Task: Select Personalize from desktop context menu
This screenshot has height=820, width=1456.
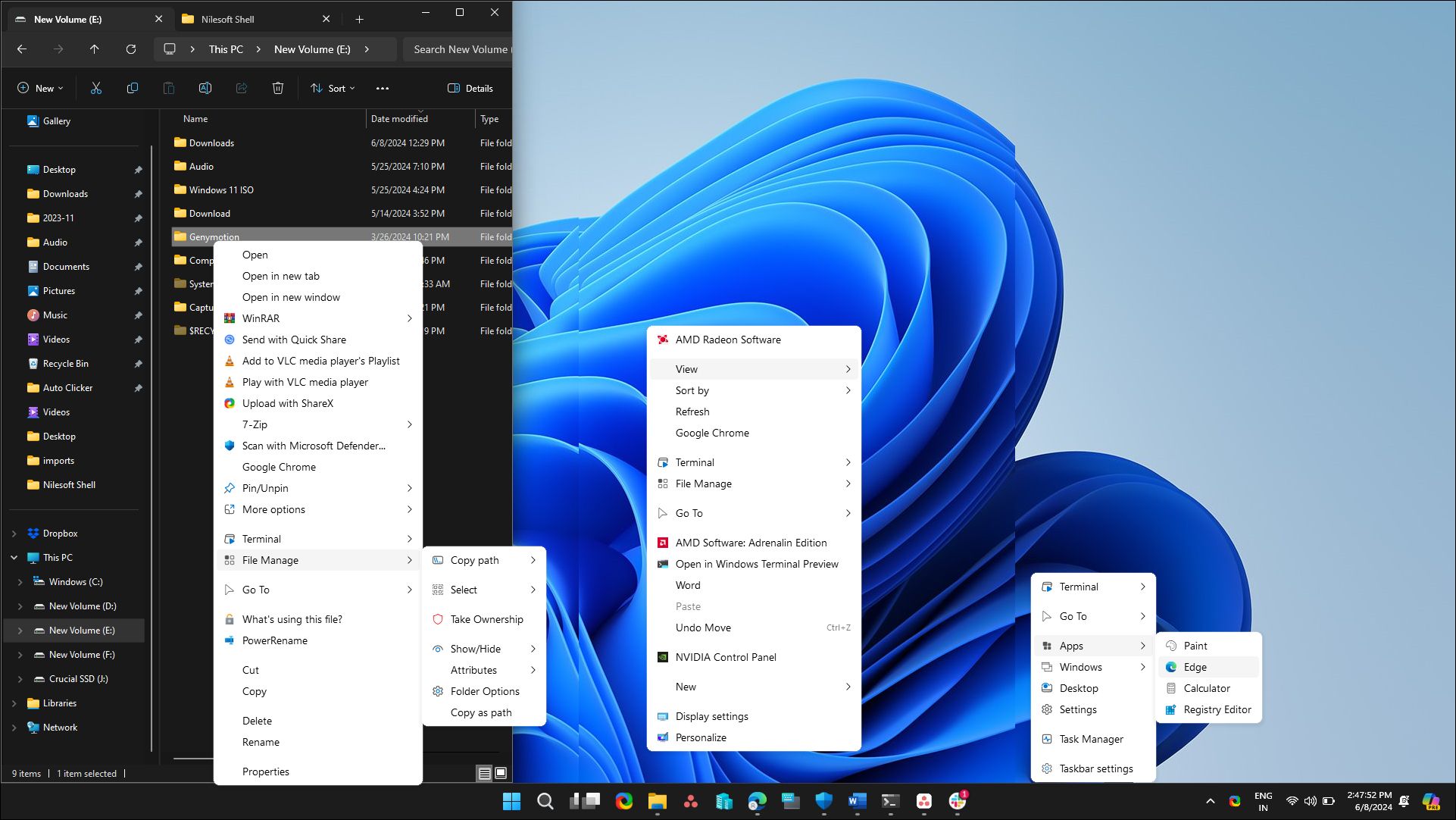Action: click(x=700, y=737)
